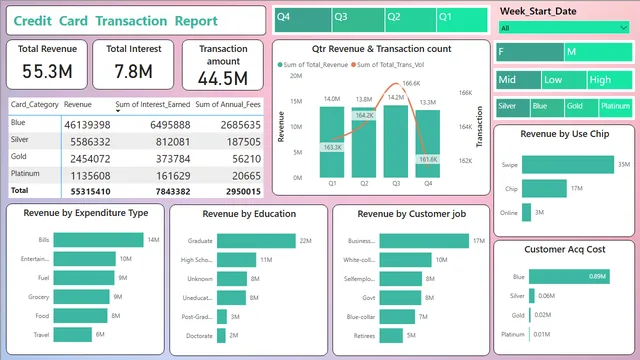
Task: Click the Selfemployed job bar
Action: click(401, 279)
